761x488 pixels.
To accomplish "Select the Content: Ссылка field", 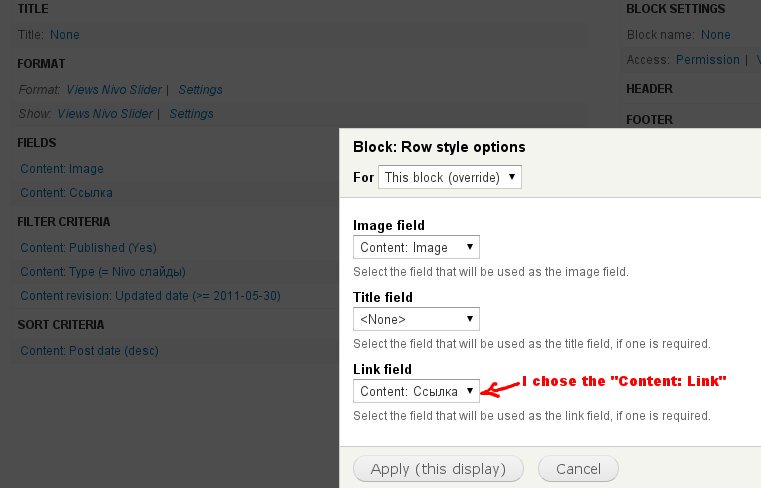I will (x=66, y=193).
